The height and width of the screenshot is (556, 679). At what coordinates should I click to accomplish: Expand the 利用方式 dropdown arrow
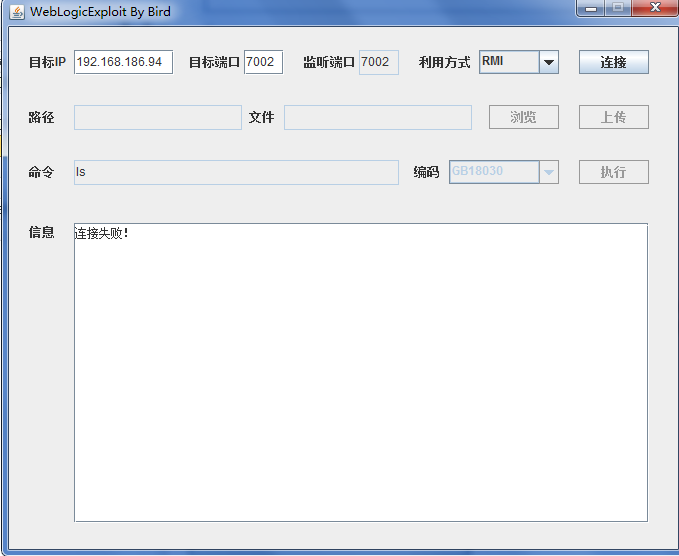point(548,62)
